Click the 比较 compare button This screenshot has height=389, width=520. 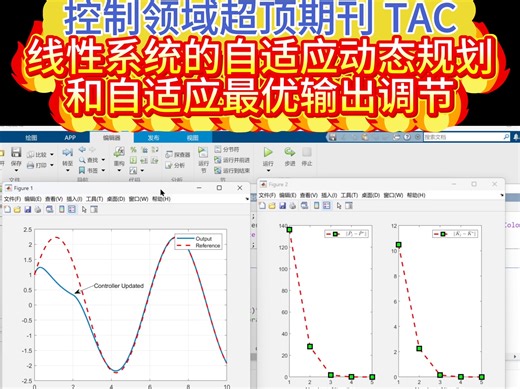pyautogui.click(x=37, y=155)
